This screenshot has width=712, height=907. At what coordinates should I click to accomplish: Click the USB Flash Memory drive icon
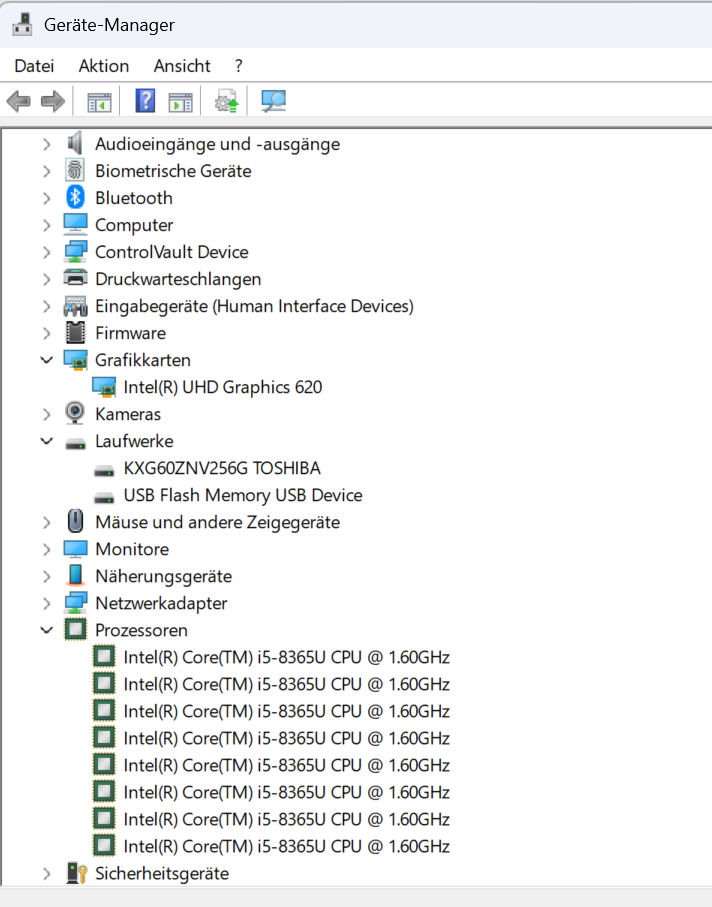(104, 497)
